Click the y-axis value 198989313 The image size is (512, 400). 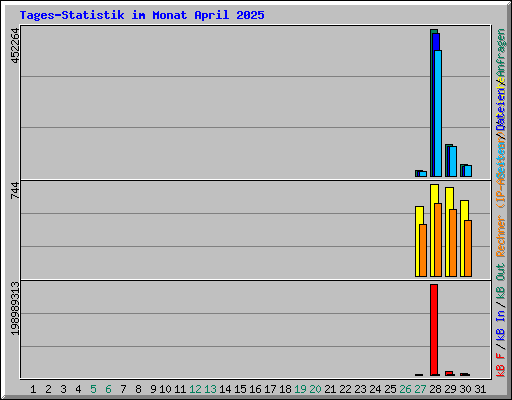click(15, 309)
